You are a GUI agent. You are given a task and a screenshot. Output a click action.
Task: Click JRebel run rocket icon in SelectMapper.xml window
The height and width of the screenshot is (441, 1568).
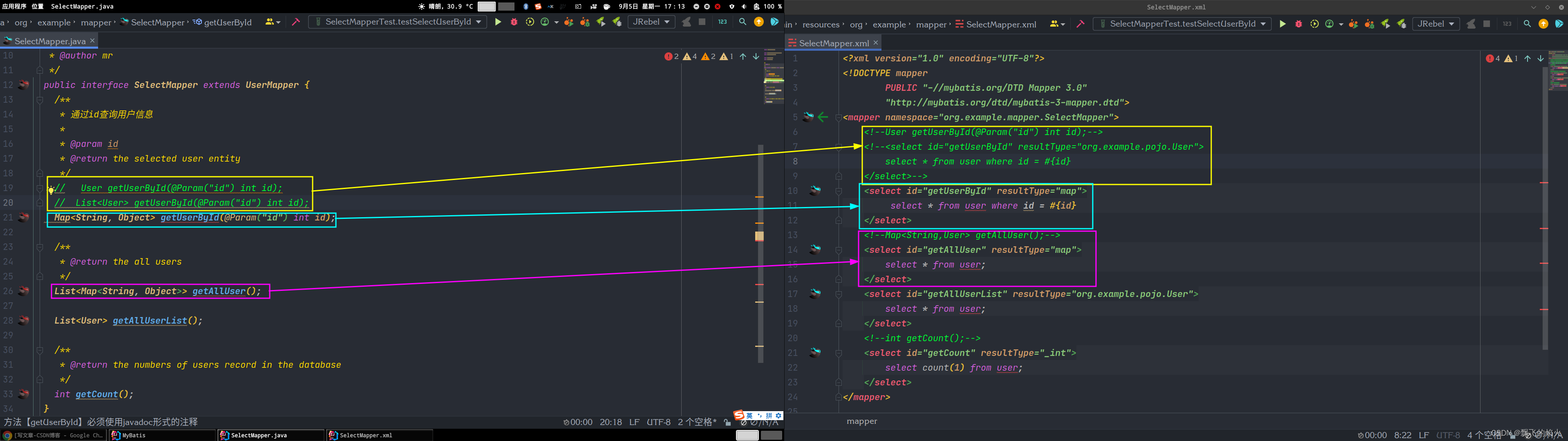[x=1385, y=24]
